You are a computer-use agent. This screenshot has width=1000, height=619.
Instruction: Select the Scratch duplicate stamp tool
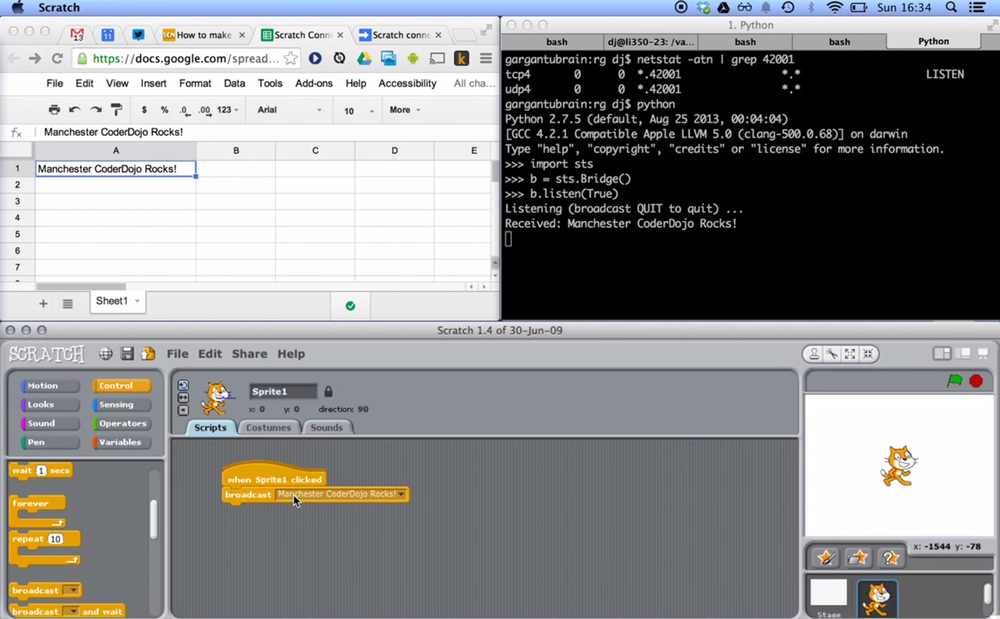point(815,354)
